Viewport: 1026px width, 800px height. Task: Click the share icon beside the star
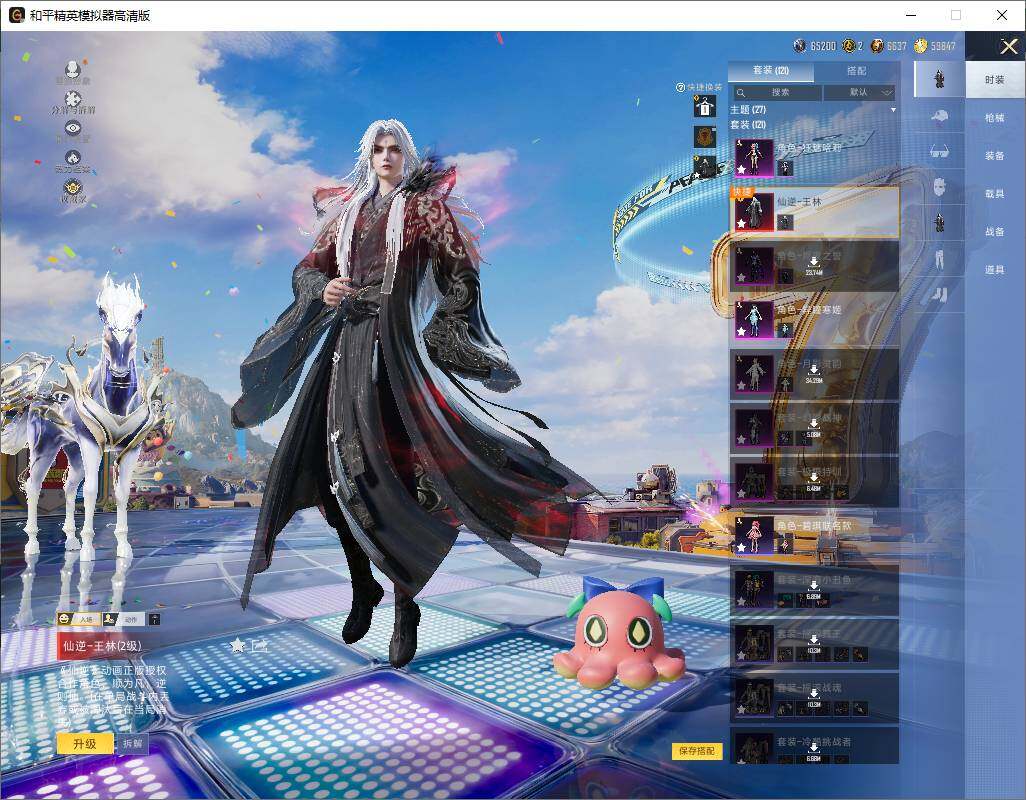tap(260, 646)
